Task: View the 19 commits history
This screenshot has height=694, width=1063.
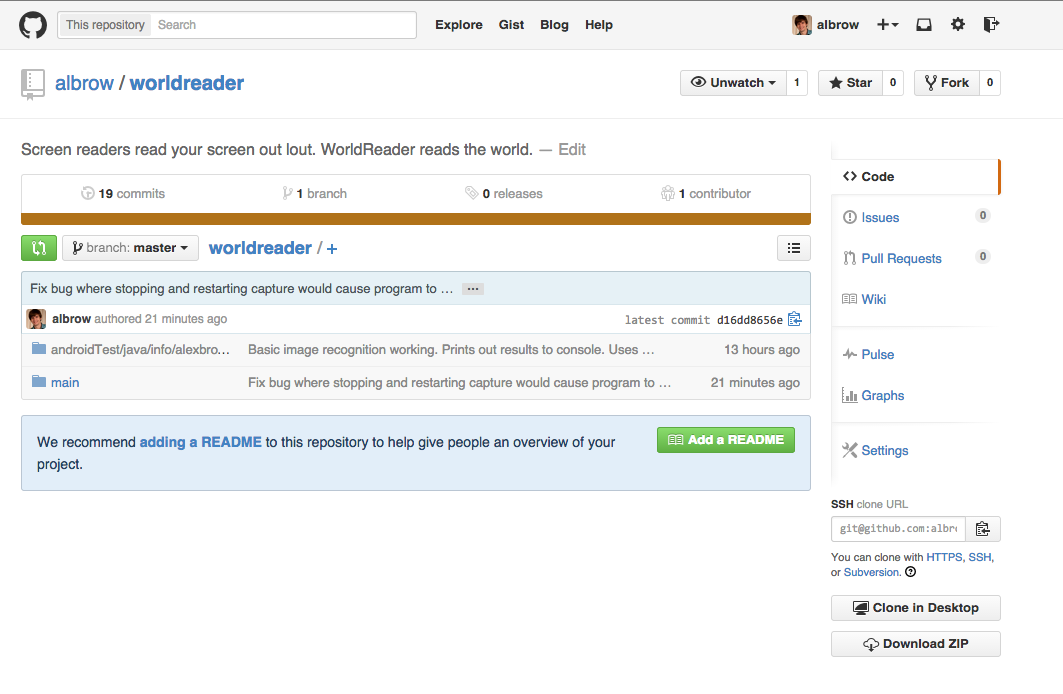Action: [123, 194]
